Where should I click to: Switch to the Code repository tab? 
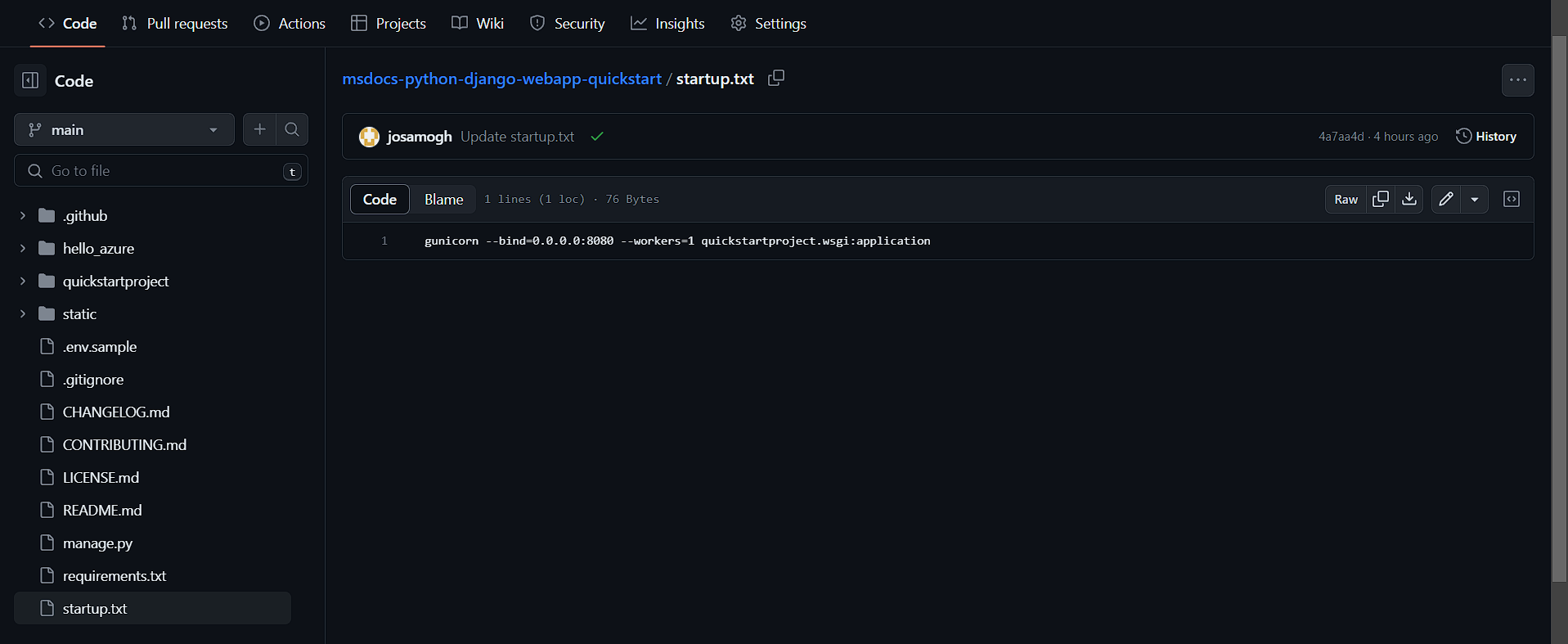(x=68, y=24)
